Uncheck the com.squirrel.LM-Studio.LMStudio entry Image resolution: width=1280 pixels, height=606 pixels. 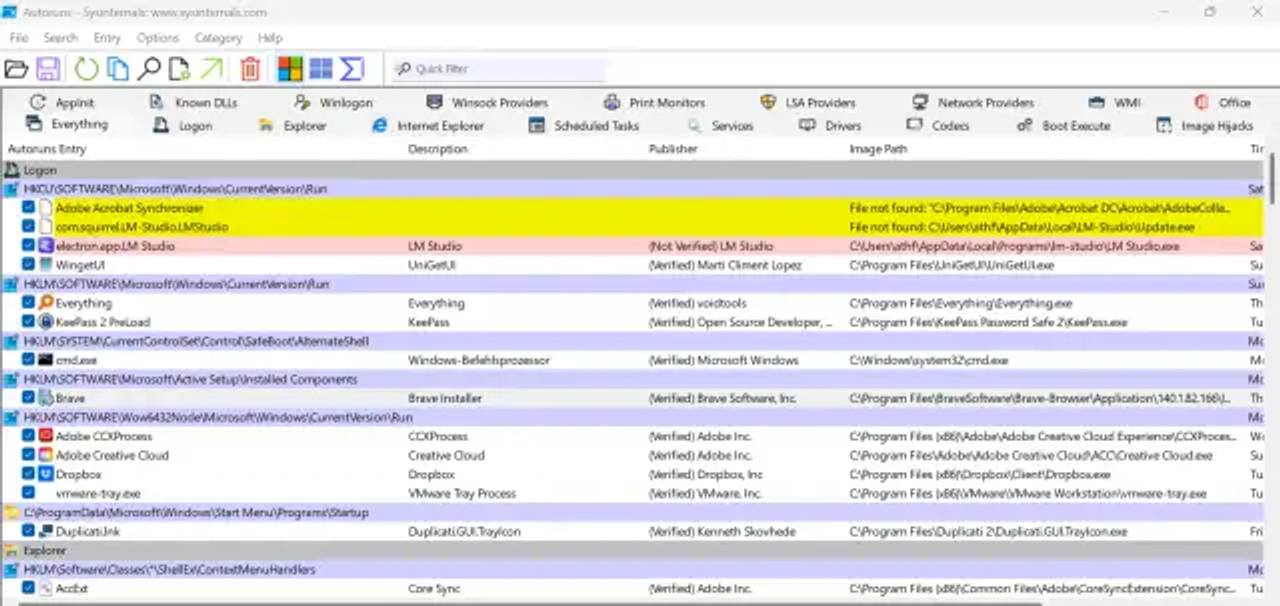(x=28, y=227)
